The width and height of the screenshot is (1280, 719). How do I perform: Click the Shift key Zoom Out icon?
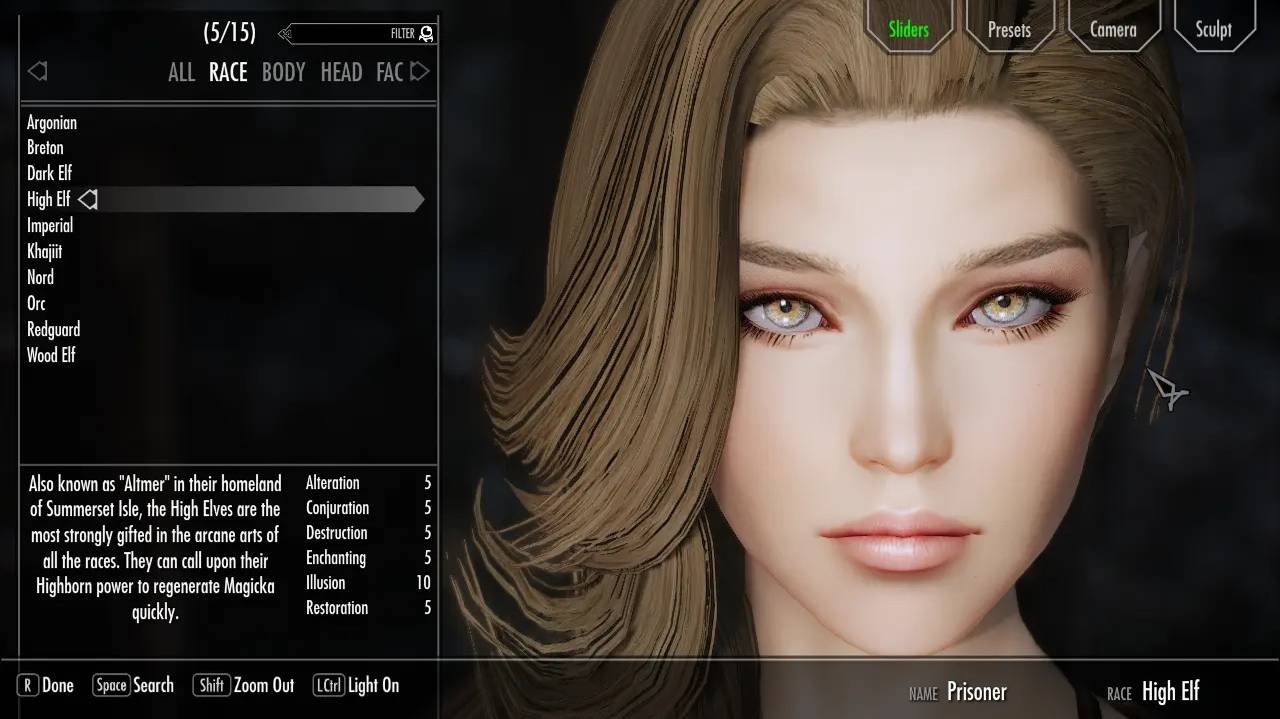pyautogui.click(x=211, y=685)
